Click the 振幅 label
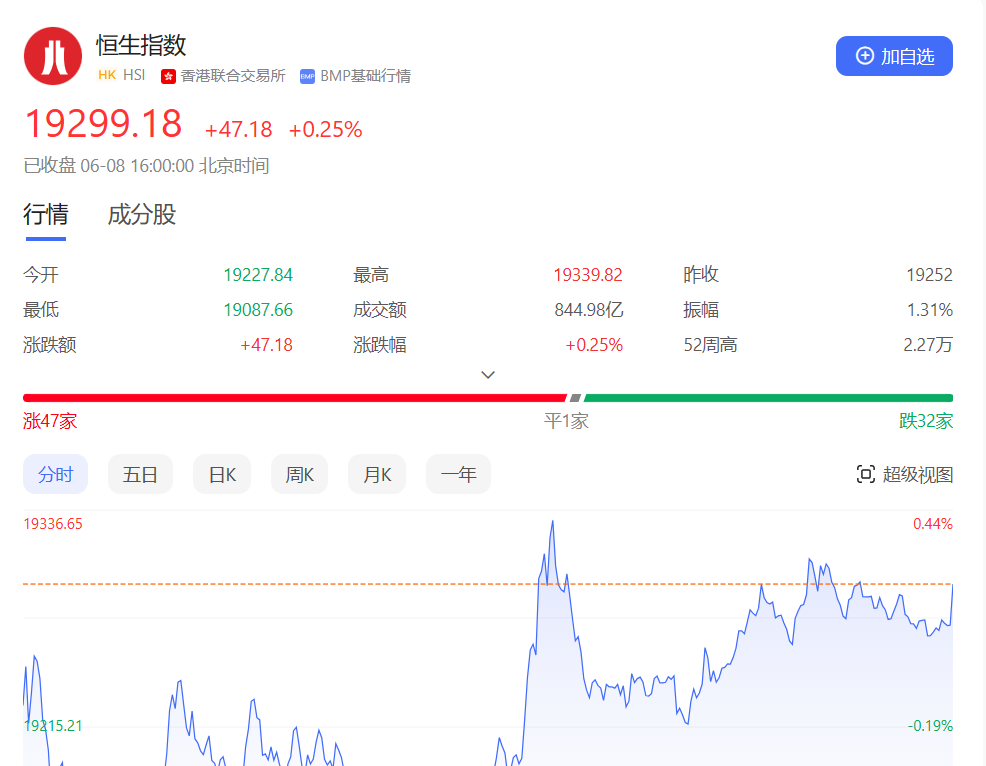Viewport: 986px width, 766px height. 701,310
